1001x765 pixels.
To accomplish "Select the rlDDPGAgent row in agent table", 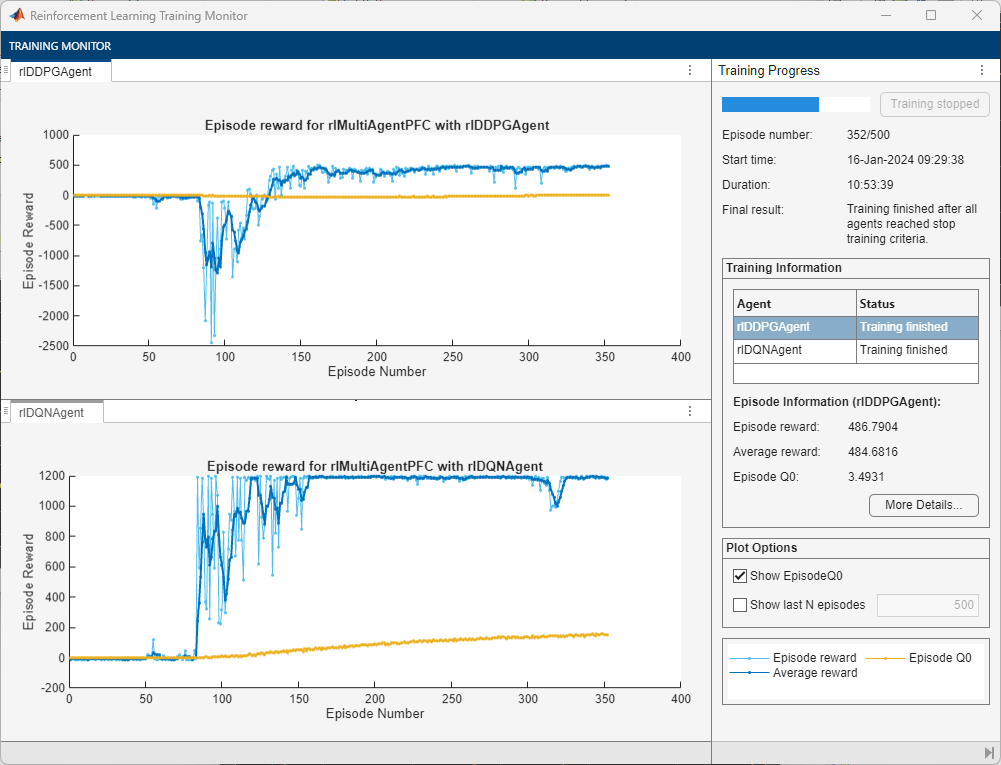I will [855, 328].
